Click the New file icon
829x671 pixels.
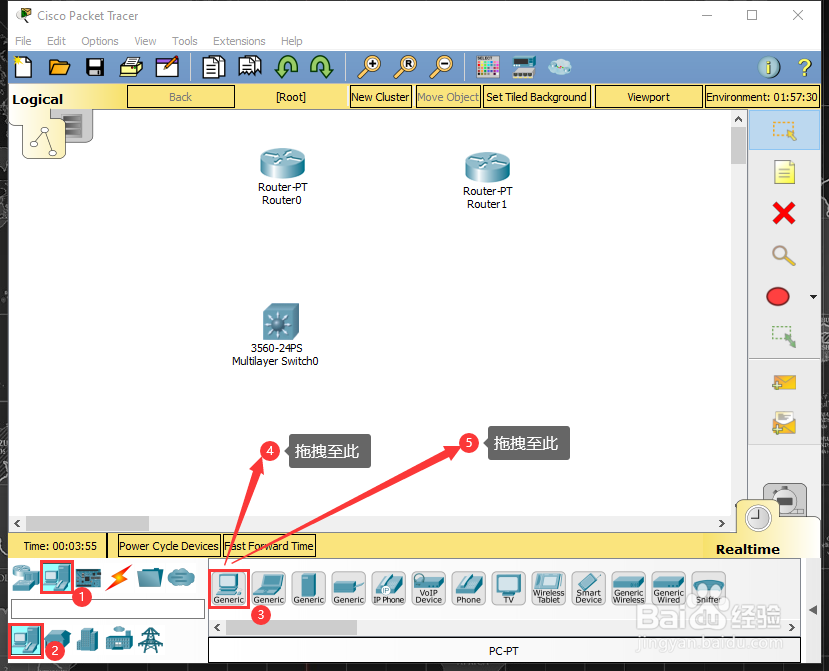click(23, 67)
